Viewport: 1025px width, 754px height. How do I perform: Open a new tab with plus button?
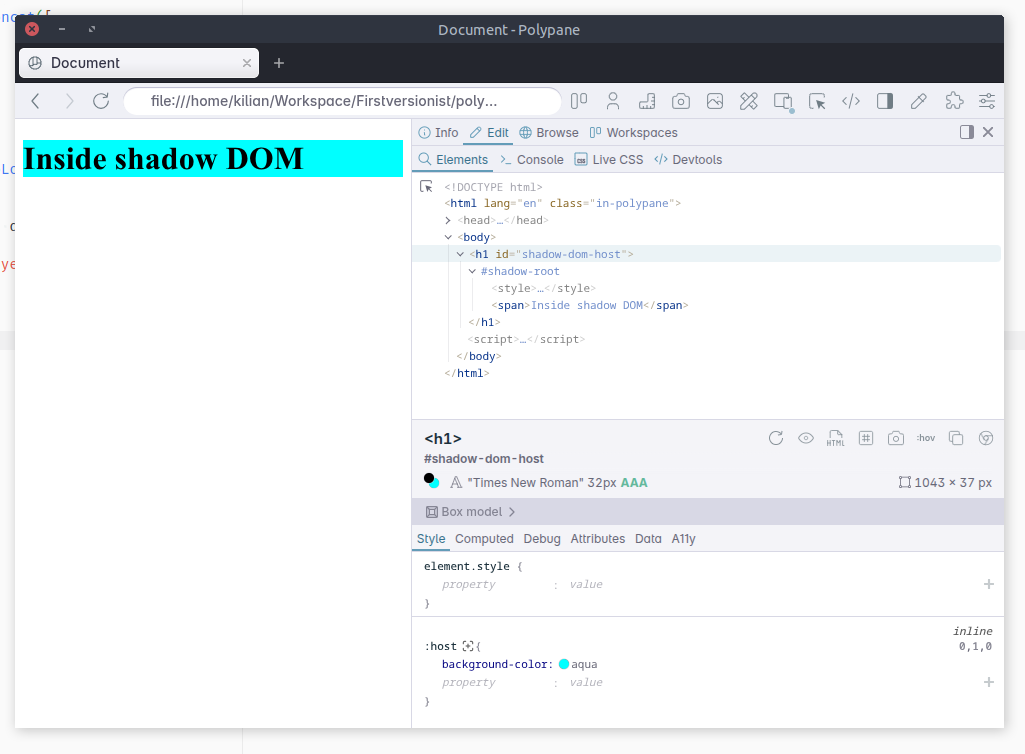pos(279,63)
